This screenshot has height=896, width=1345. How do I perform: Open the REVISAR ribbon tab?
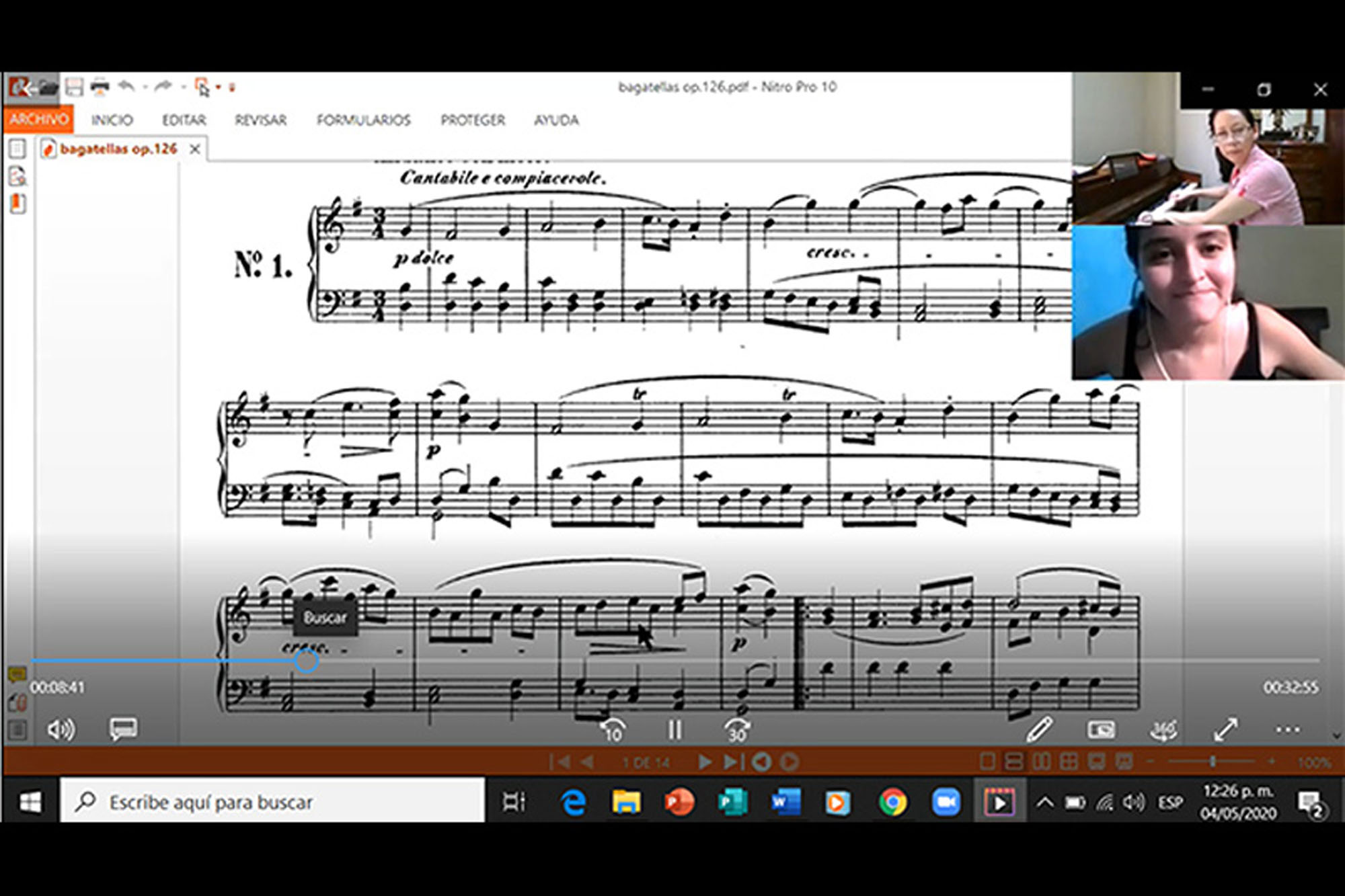[260, 120]
